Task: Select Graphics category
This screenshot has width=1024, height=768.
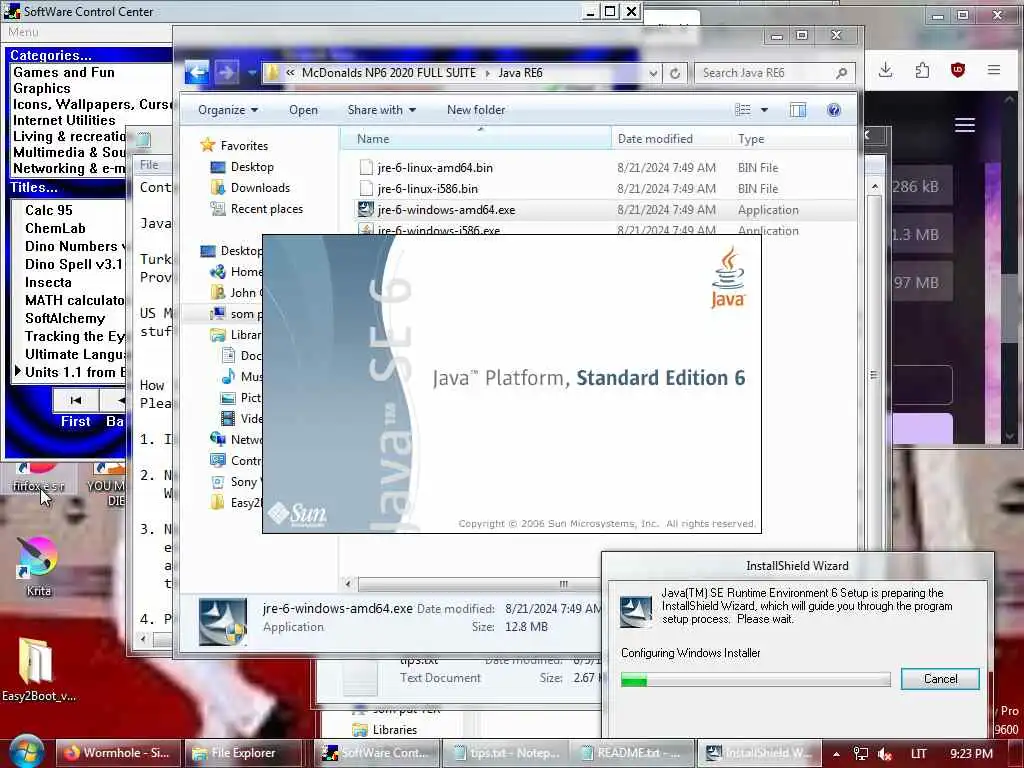Action: point(41,88)
